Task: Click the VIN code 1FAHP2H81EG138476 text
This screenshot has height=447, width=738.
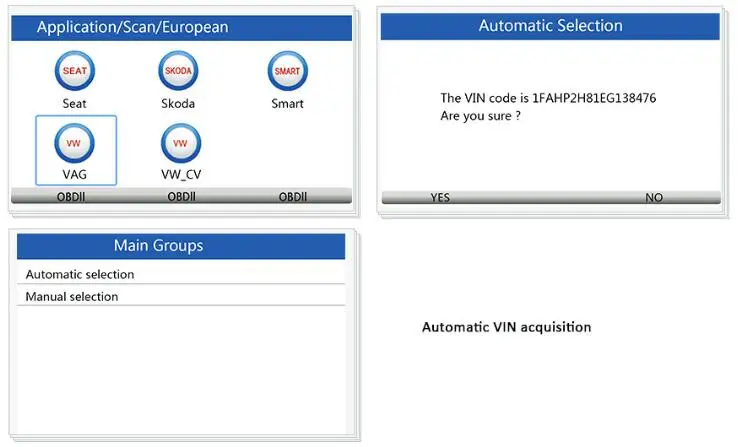Action: (x=594, y=98)
